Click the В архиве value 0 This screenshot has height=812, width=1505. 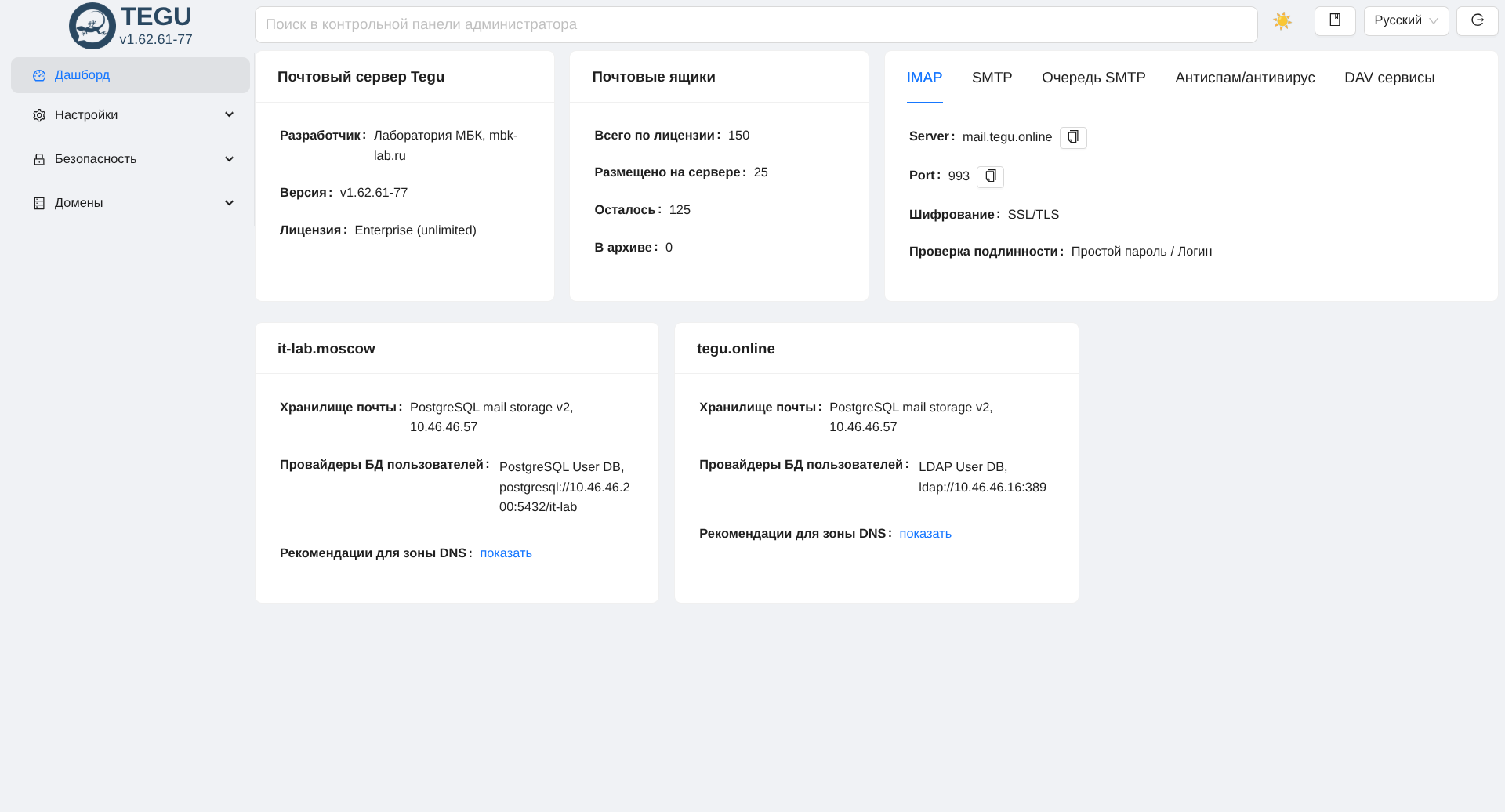click(669, 248)
